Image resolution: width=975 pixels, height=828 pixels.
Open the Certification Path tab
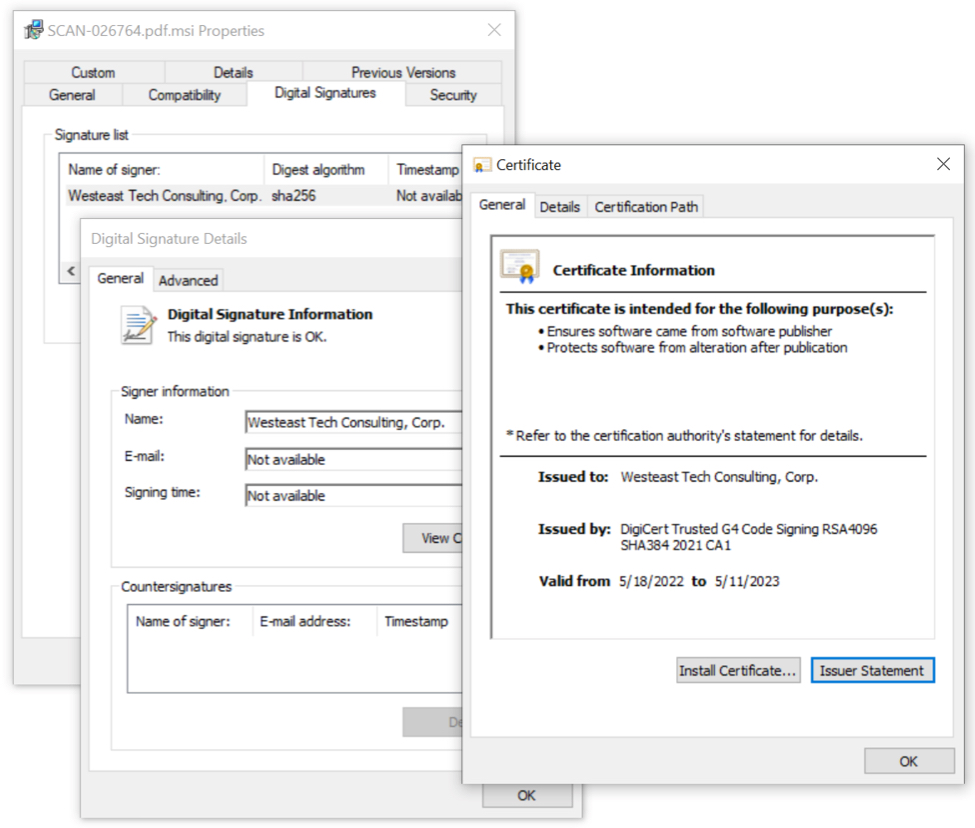[646, 207]
